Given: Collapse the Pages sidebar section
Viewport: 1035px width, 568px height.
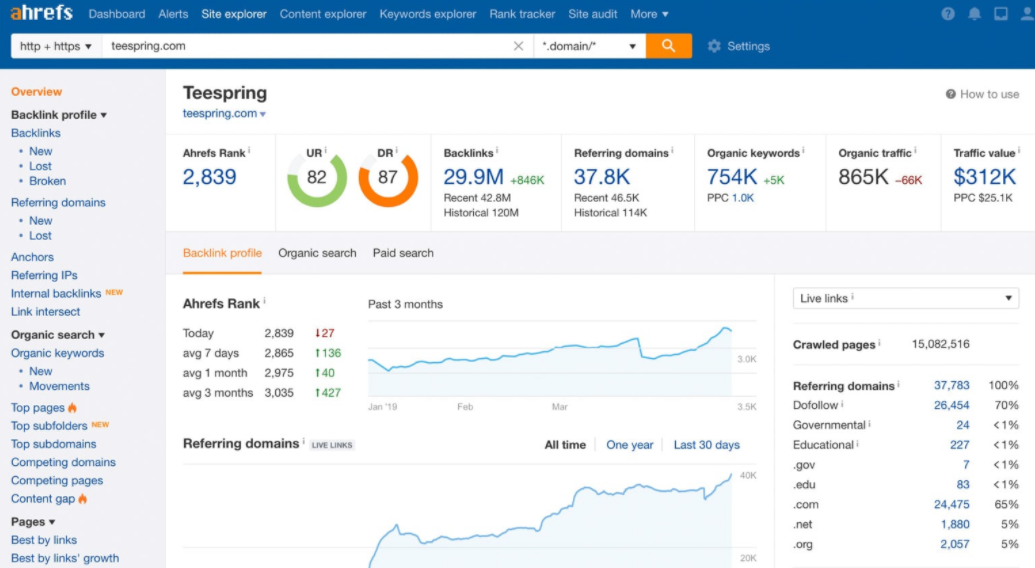Looking at the screenshot, I should click(x=32, y=522).
